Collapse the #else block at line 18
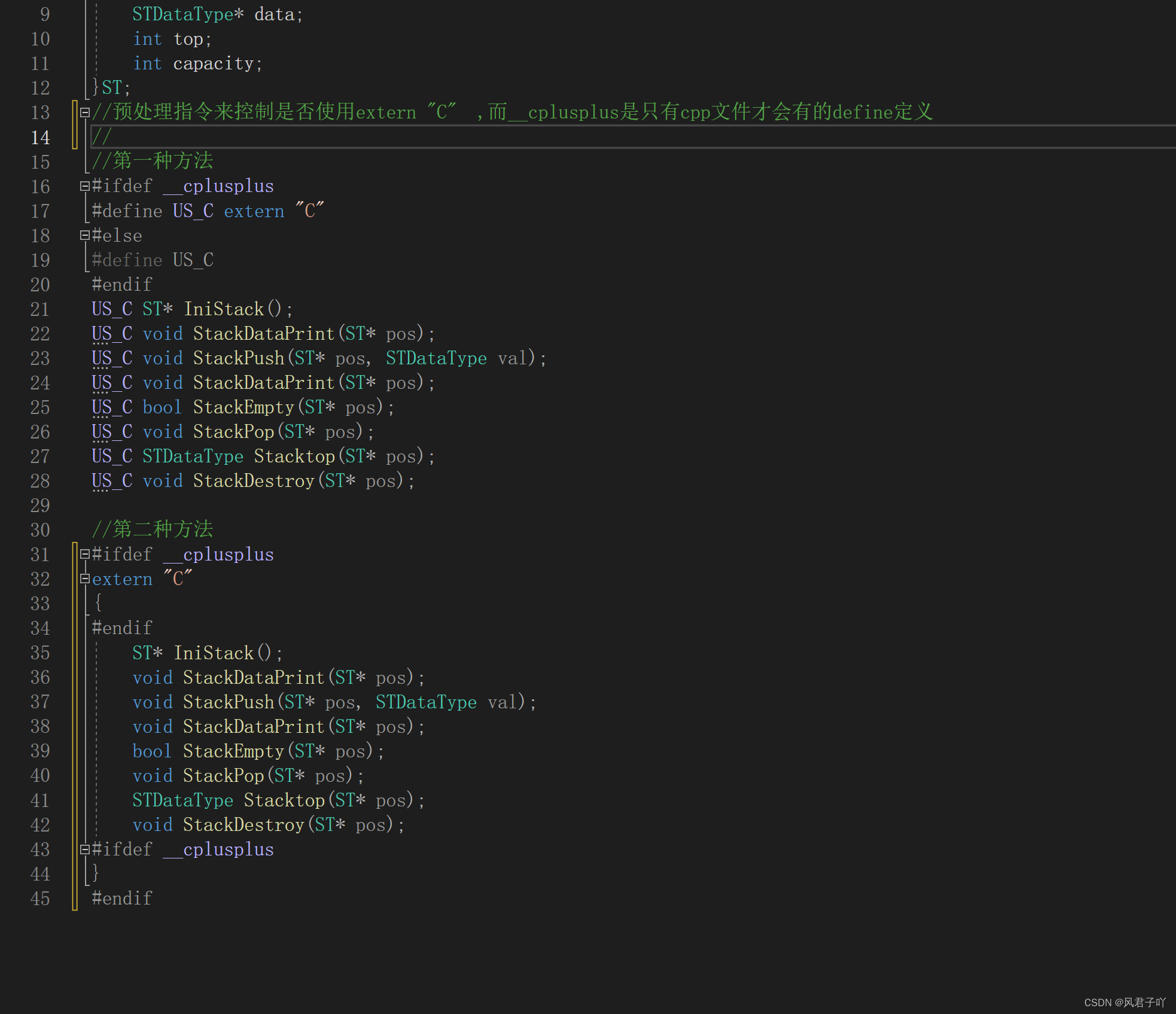 tap(85, 235)
